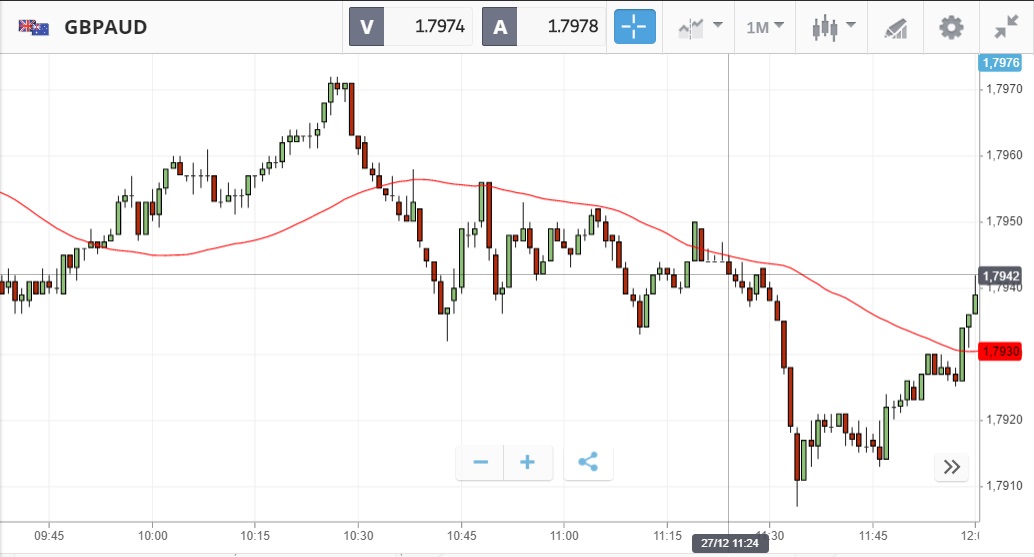
Task: Click the GBPAUD instrument name
Action: coord(105,27)
